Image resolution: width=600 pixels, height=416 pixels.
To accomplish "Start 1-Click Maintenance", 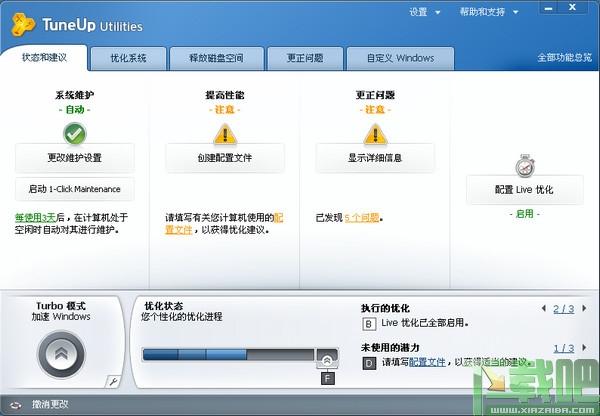I will tap(75, 189).
